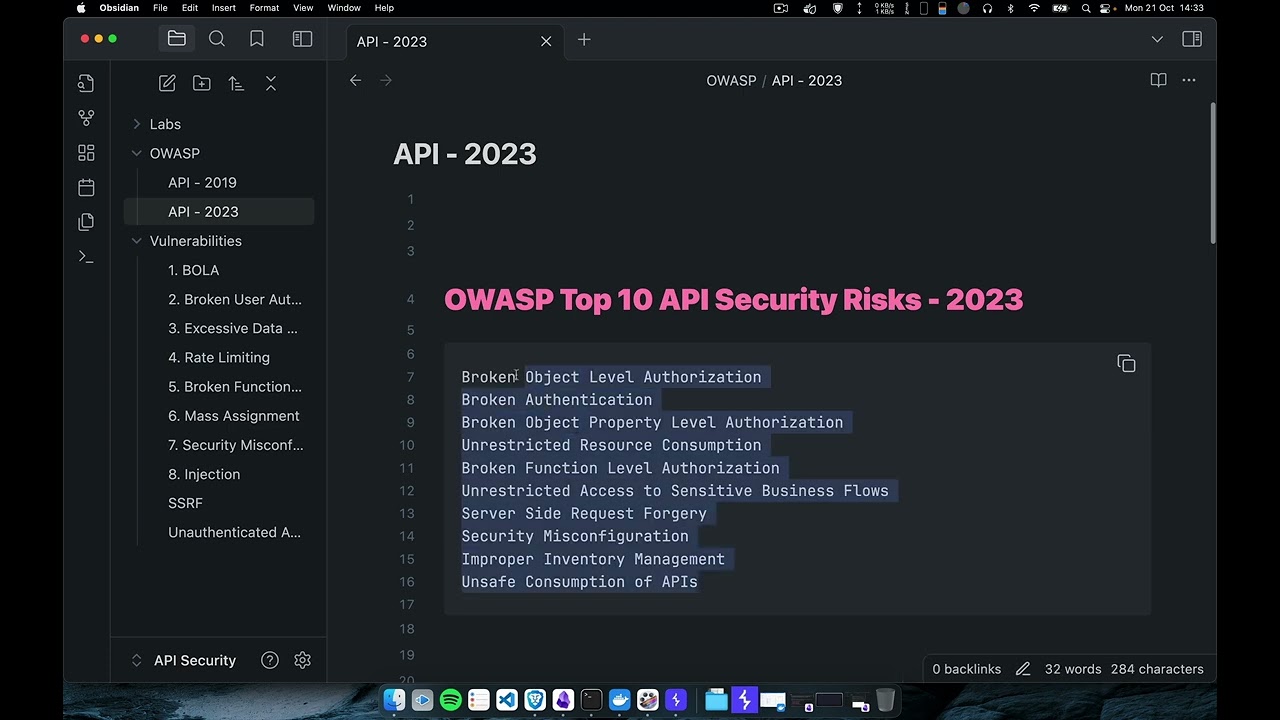Open the quick switcher ribbon icon
1280x720 pixels.
point(86,83)
